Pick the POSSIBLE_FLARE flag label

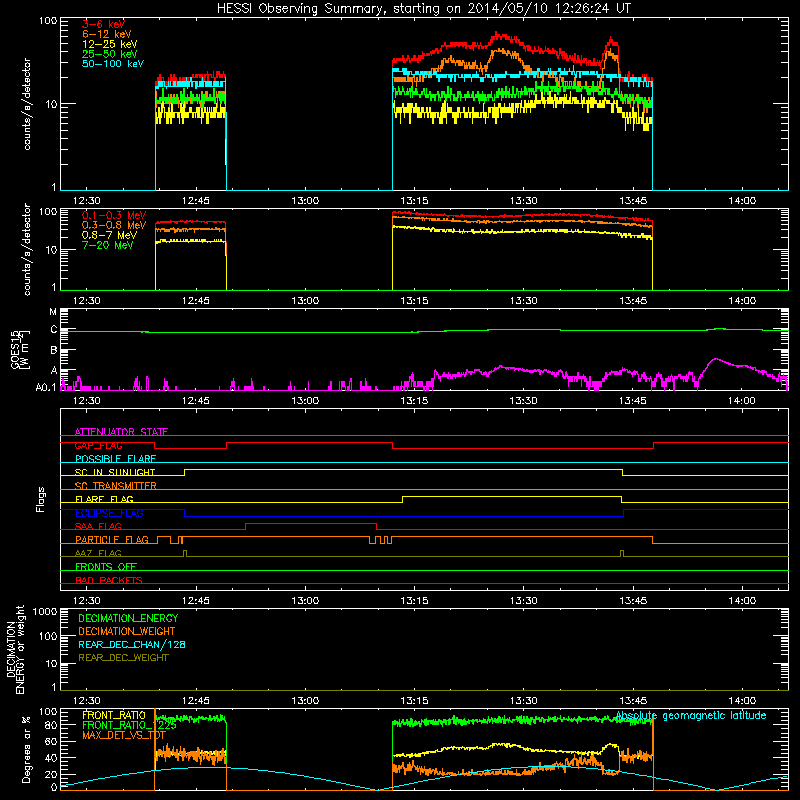[115, 459]
